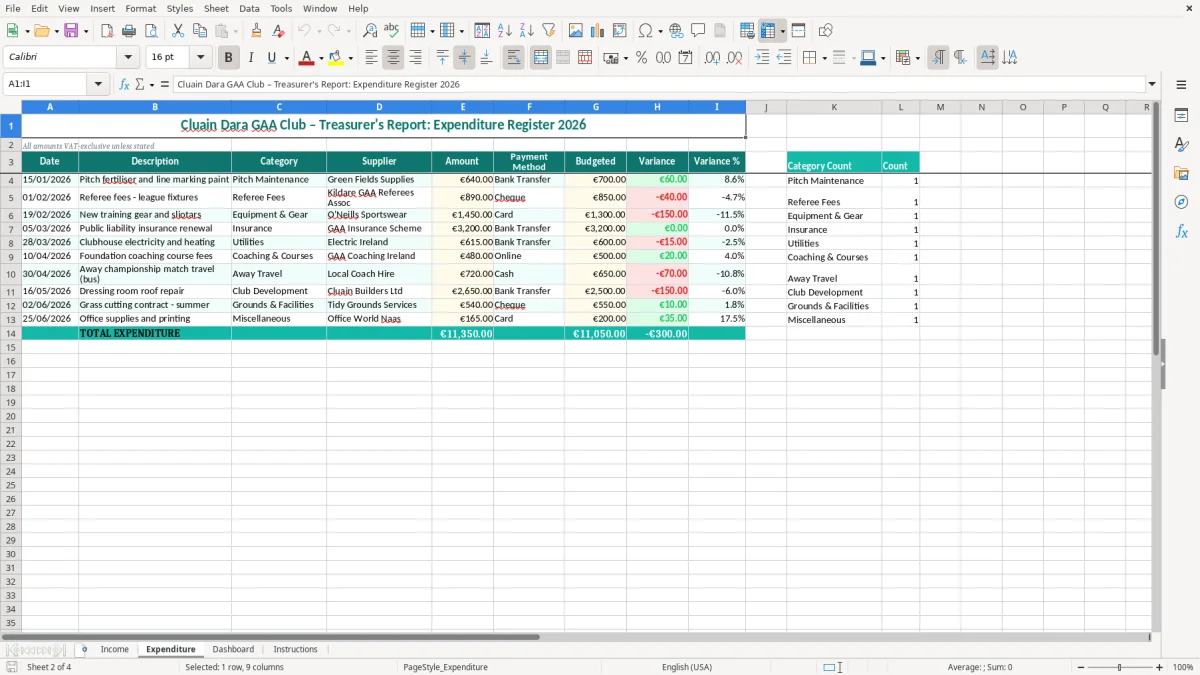This screenshot has height=675, width=1200.
Task: Open the Borders dropdown arrow
Action: 825,58
